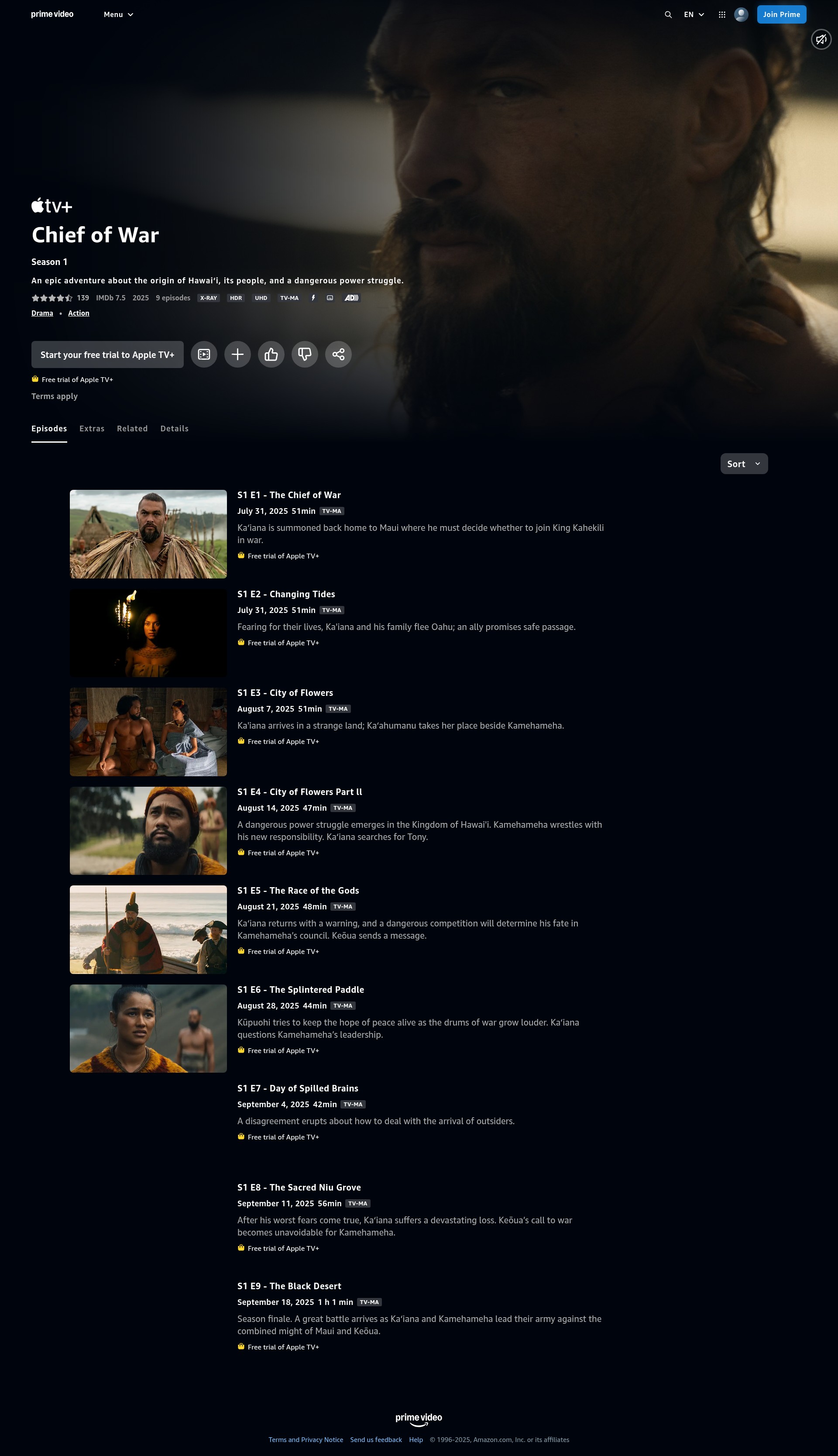Like the show with the thumbs up icon
Viewport: 838px width, 1456px height.
click(271, 354)
